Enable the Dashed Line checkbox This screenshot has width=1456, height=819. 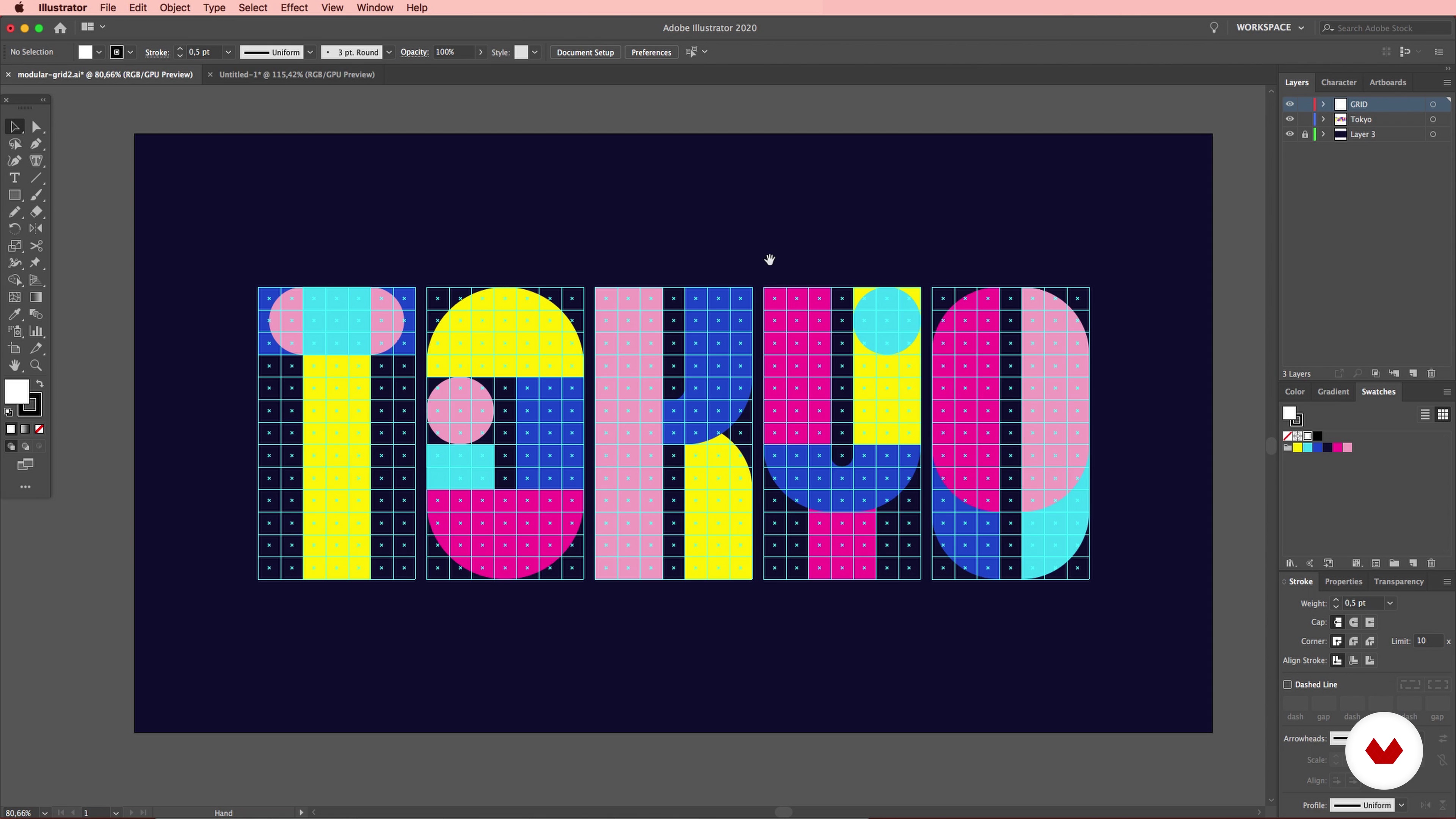pos(1288,684)
